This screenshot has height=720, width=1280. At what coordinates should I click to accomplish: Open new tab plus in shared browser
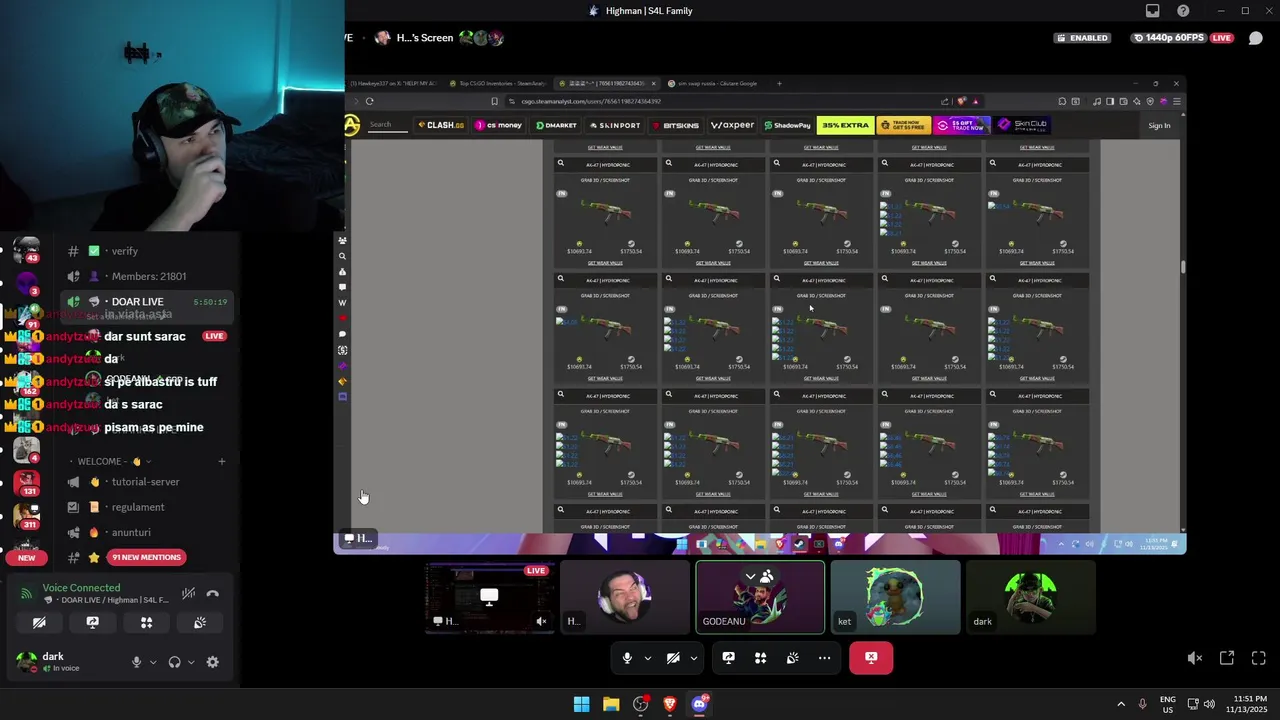[780, 83]
